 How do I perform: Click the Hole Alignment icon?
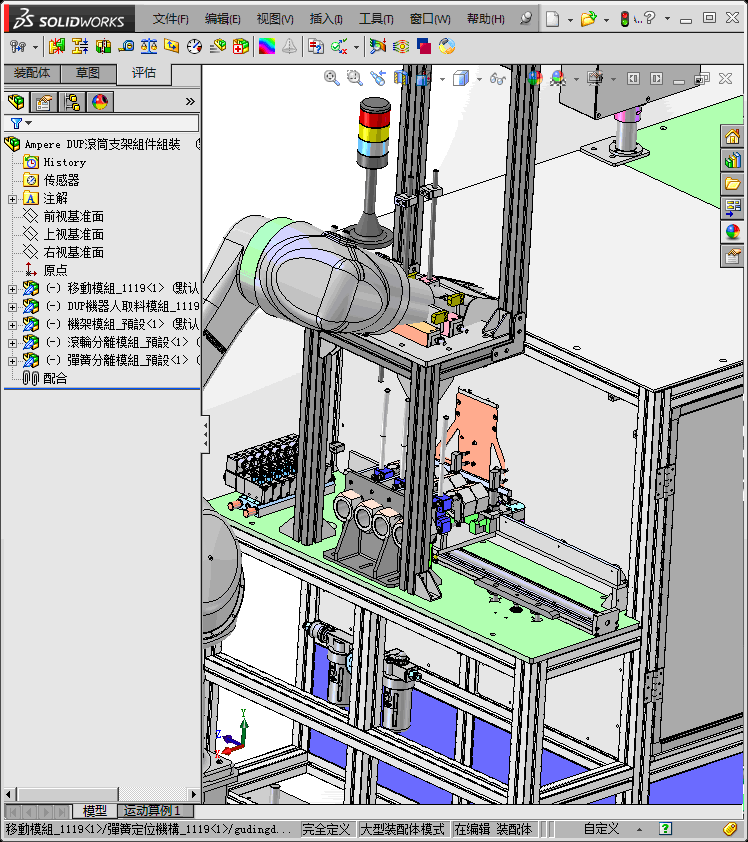pos(103,47)
